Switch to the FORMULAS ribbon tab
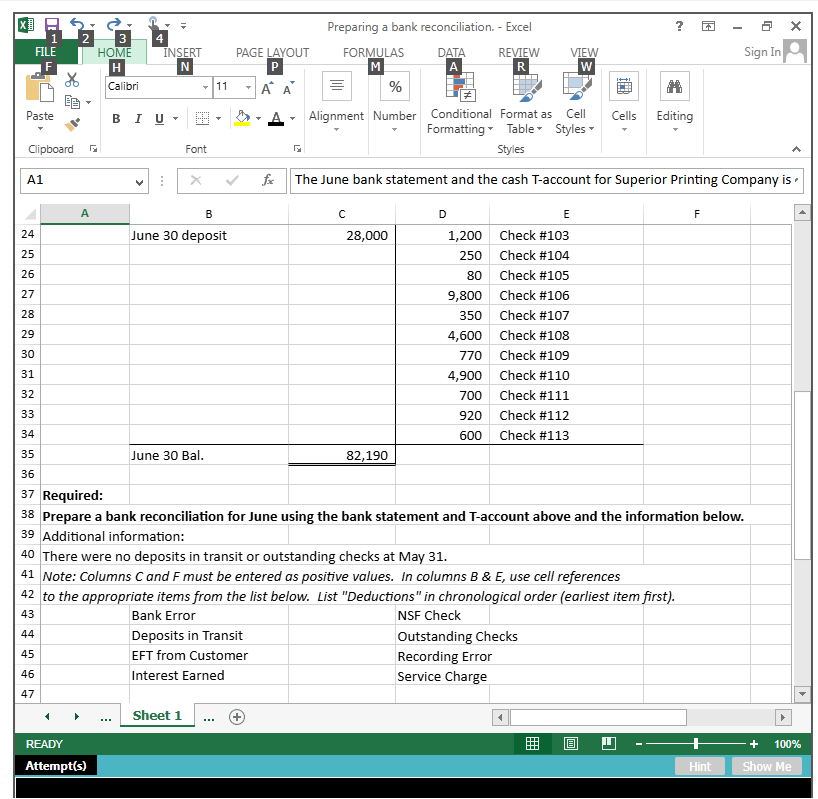818x799 pixels. tap(373, 53)
